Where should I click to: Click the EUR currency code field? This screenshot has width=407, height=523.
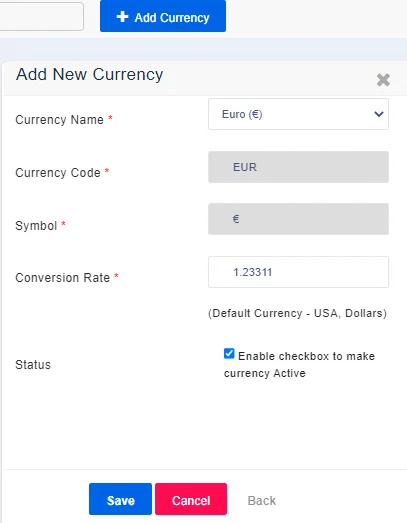[298, 167]
